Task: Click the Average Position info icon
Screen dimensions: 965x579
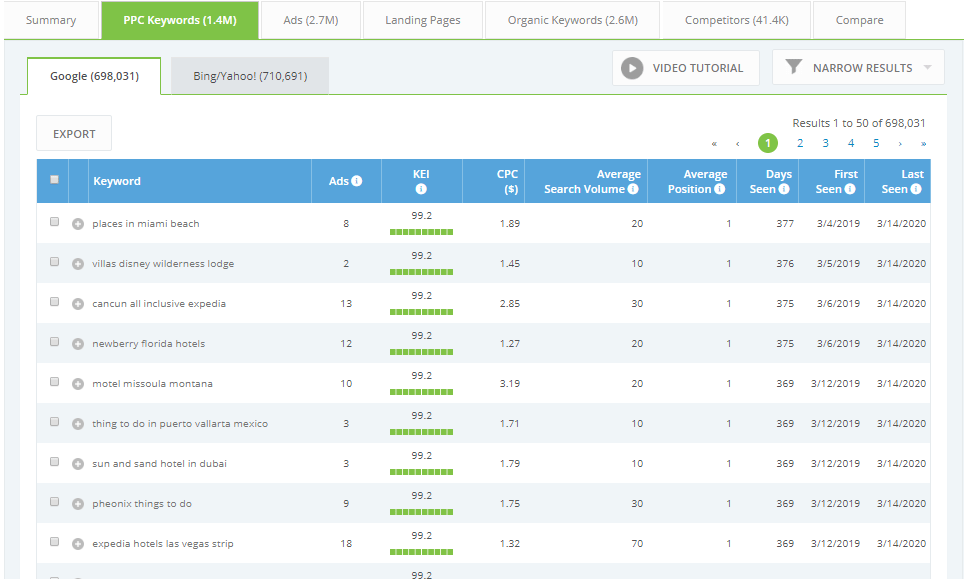Action: [719, 189]
